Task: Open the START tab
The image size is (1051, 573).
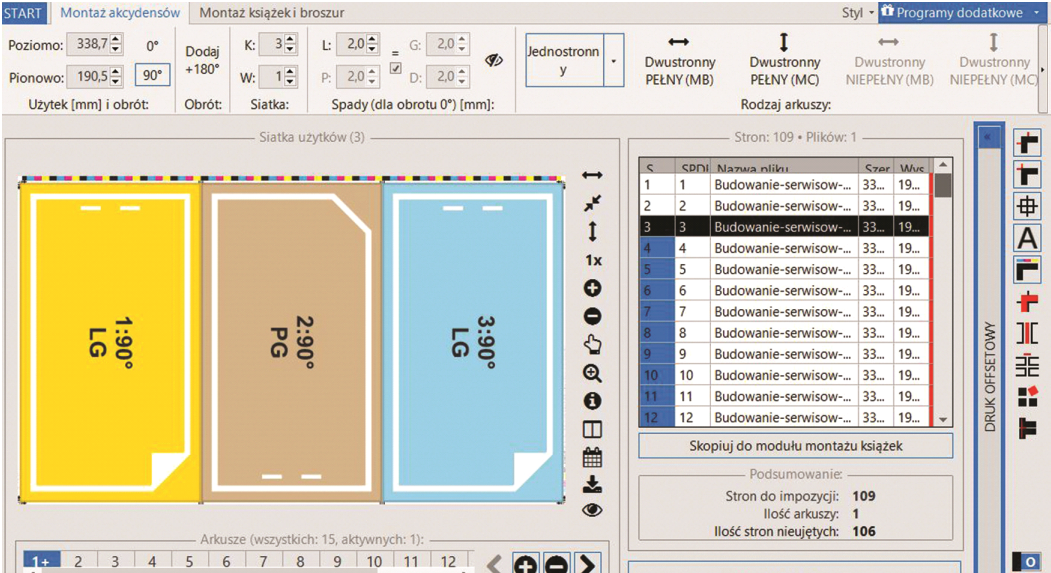Action: (23, 13)
